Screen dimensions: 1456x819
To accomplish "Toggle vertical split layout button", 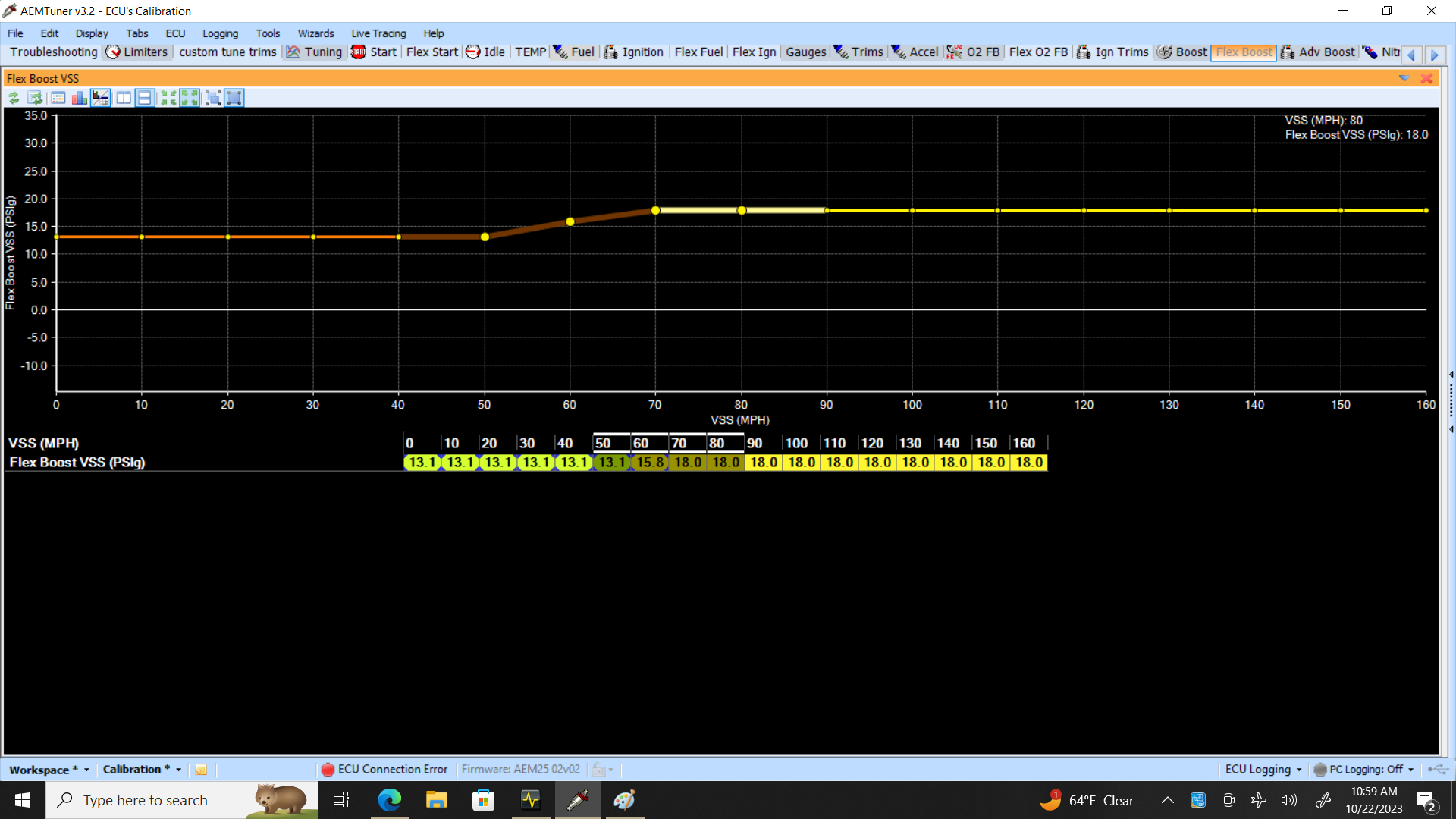I will click(123, 98).
